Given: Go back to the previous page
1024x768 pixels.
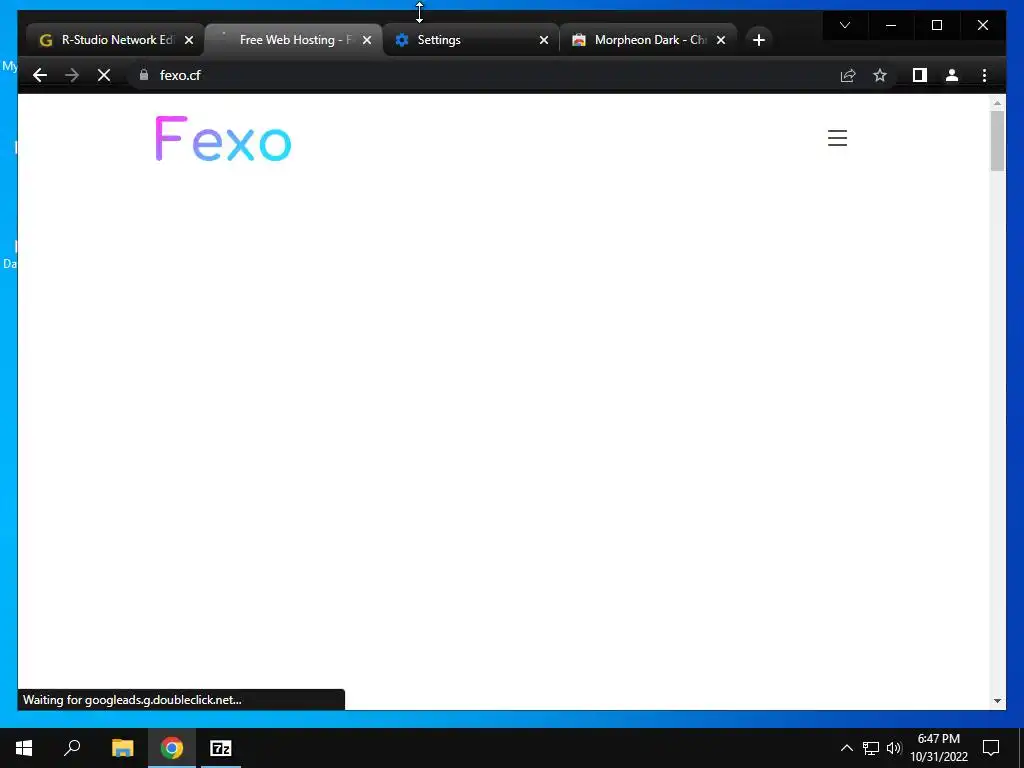Looking at the screenshot, I should [x=40, y=75].
